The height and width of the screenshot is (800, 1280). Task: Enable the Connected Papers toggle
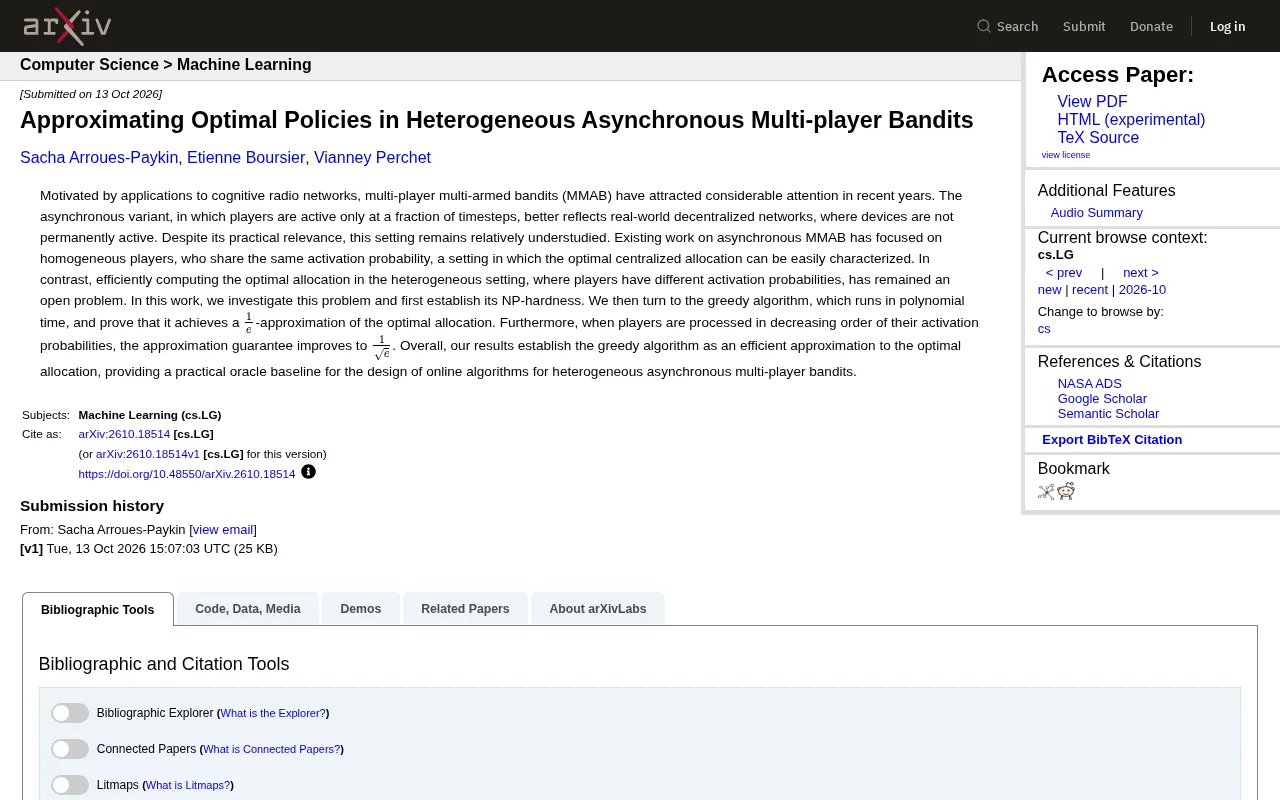tap(70, 749)
